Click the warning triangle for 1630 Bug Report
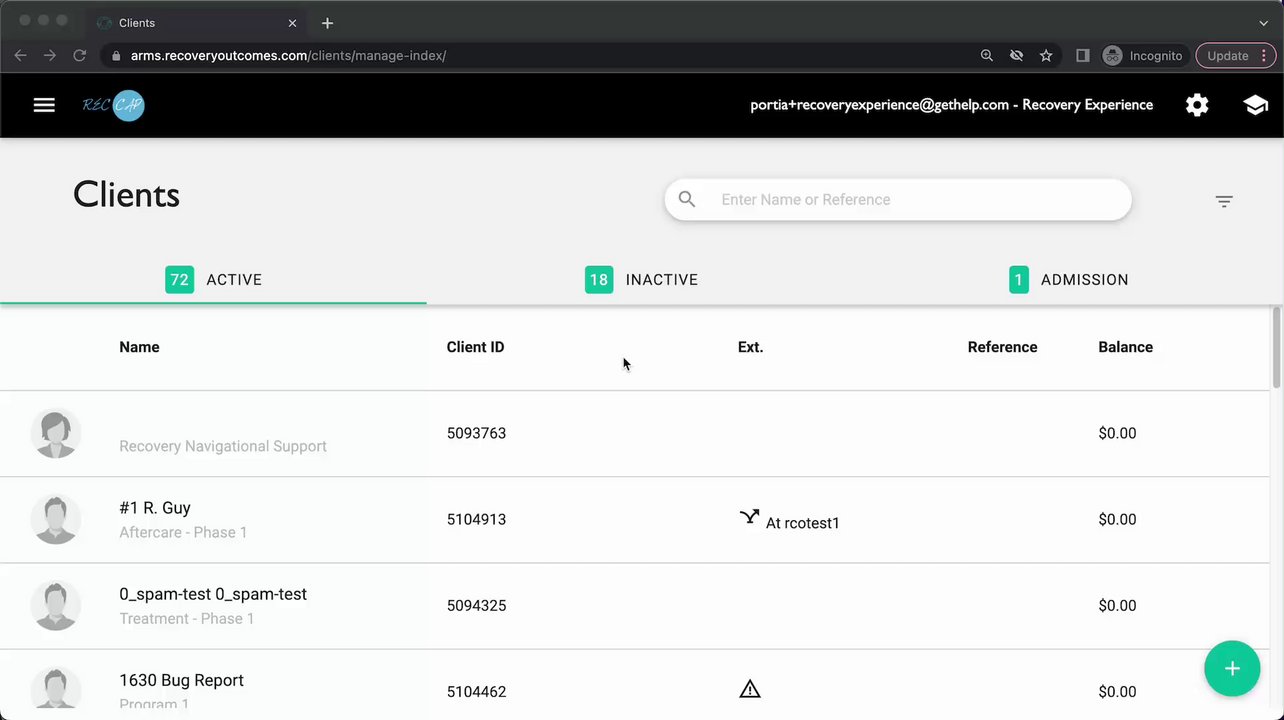Image resolution: width=1284 pixels, height=720 pixels. coord(750,689)
